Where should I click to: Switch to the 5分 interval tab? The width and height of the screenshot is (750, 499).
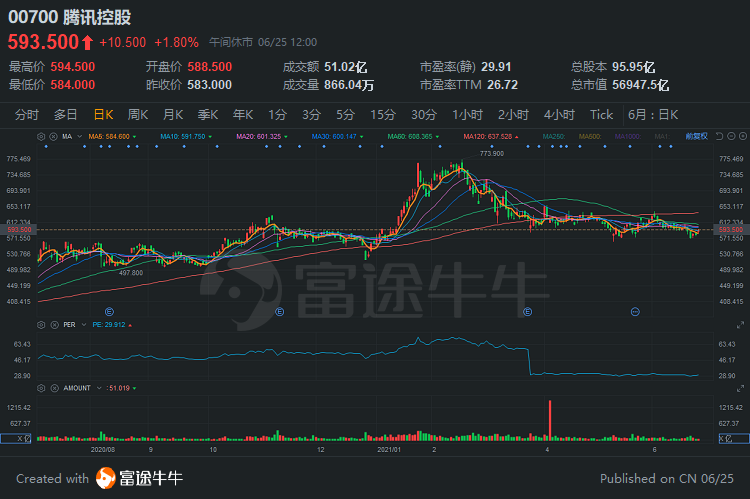click(345, 115)
